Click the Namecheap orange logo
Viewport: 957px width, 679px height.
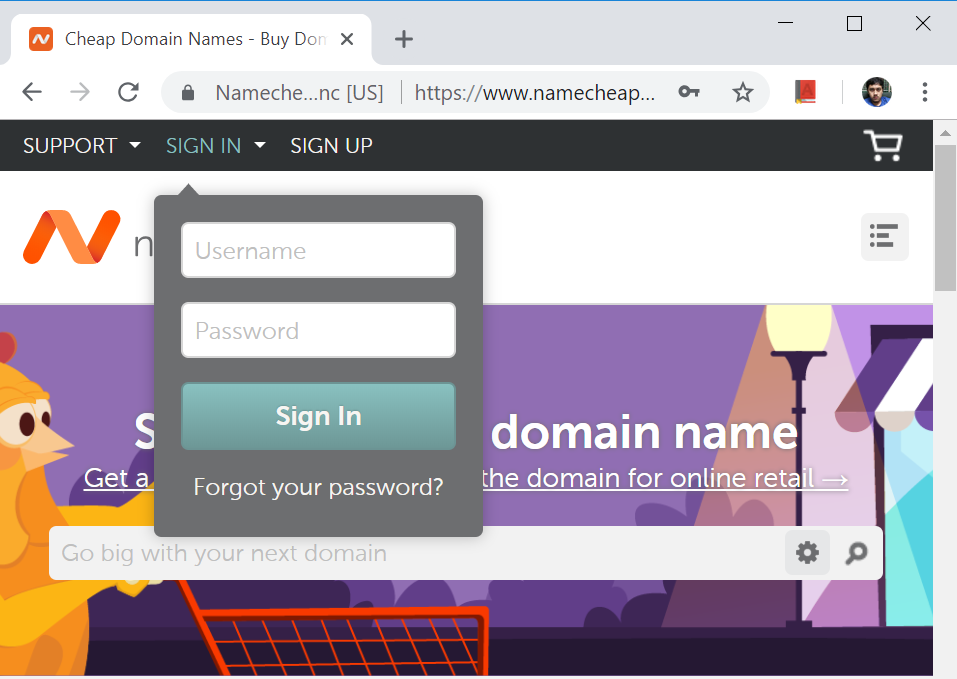tap(71, 237)
